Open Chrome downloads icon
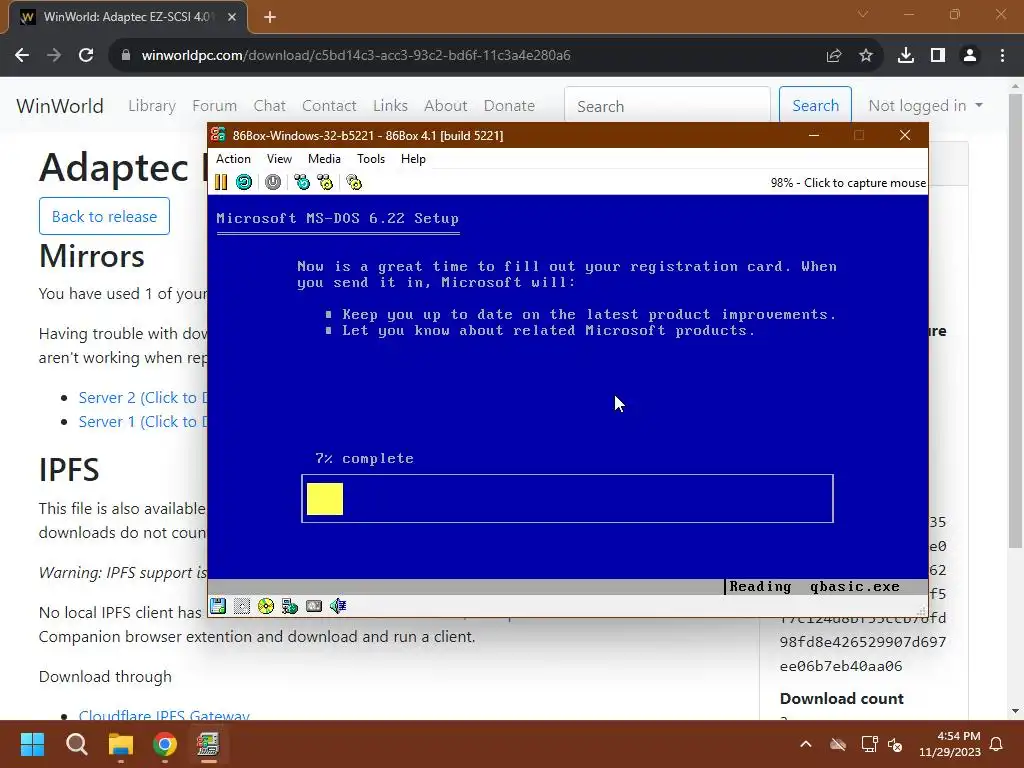The width and height of the screenshot is (1024, 768). coord(906,56)
